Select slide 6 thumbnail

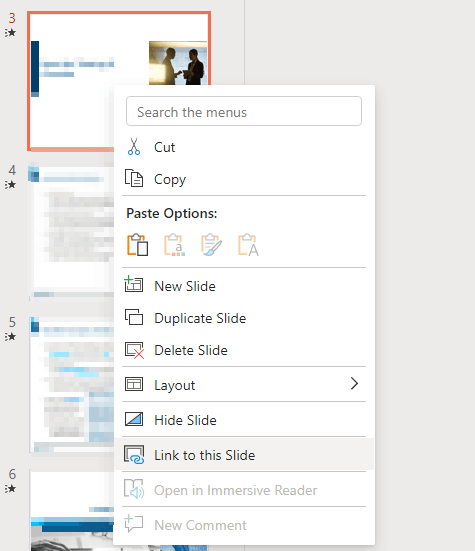click(x=72, y=510)
